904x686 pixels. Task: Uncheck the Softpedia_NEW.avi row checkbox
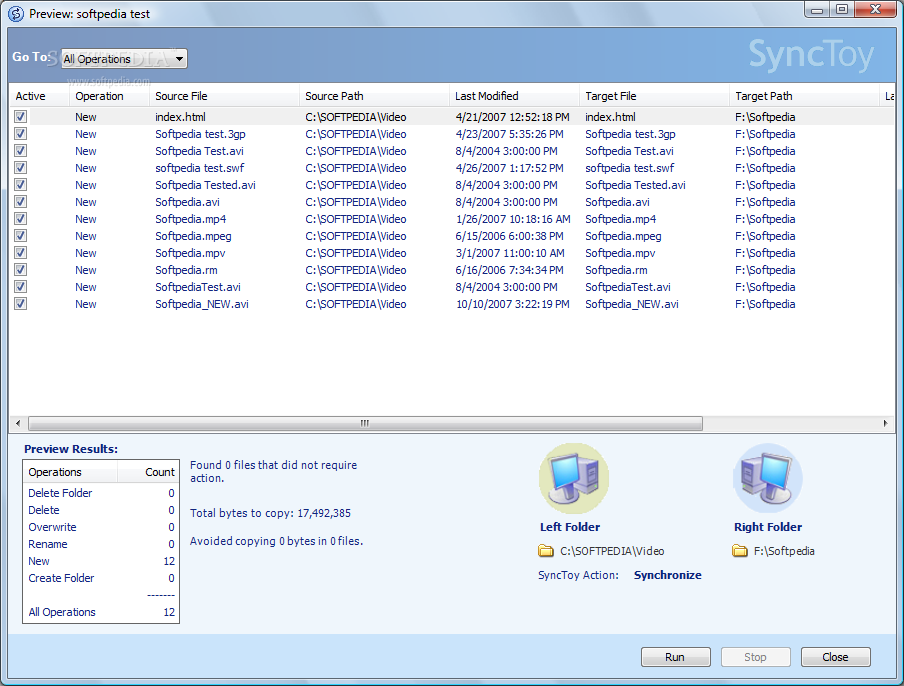tap(21, 304)
